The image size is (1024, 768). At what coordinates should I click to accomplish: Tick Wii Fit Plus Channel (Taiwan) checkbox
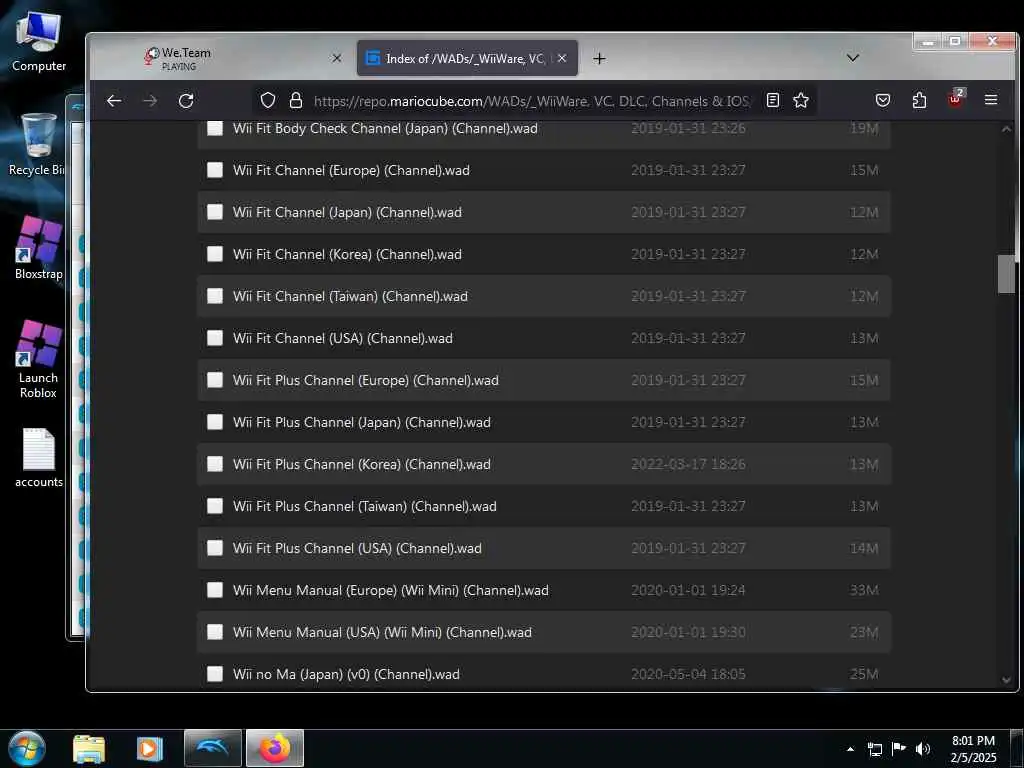215,506
